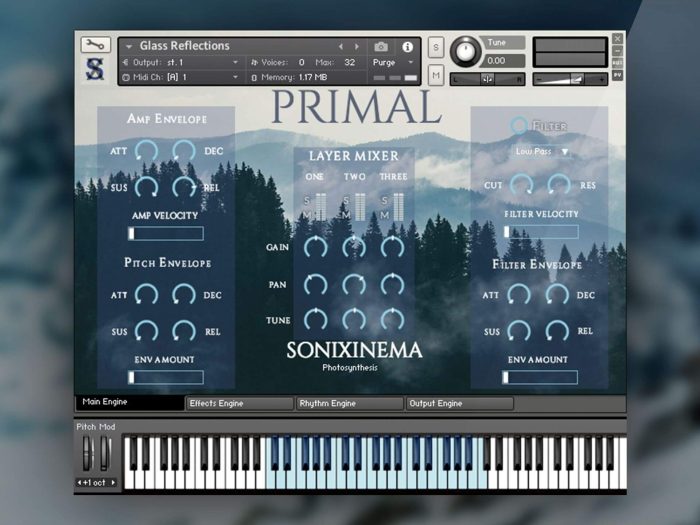Click the Pitch Envelope SUS knob
Image resolution: width=700 pixels, height=525 pixels.
point(146,331)
